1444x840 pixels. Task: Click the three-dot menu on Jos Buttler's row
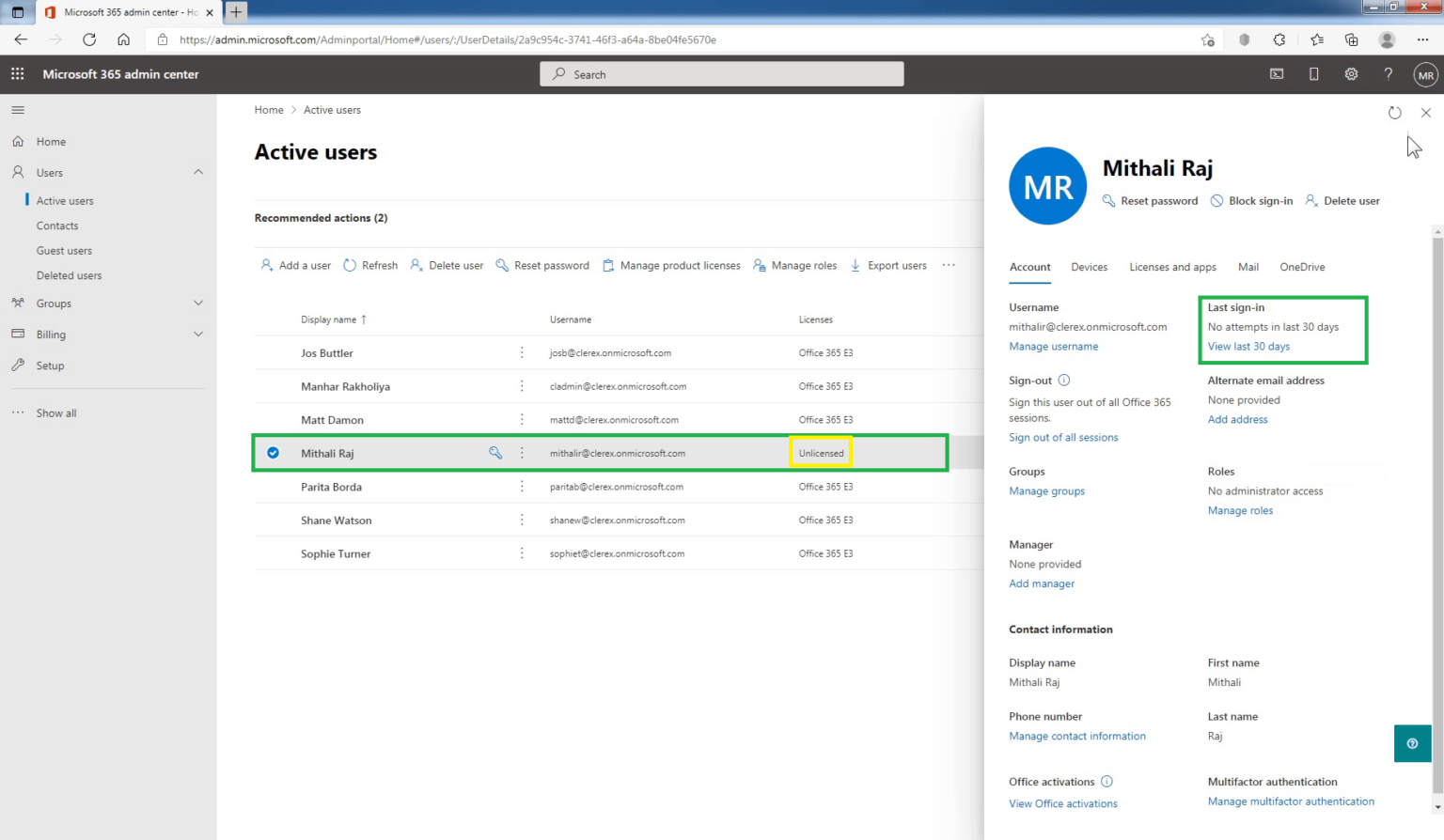click(x=523, y=352)
